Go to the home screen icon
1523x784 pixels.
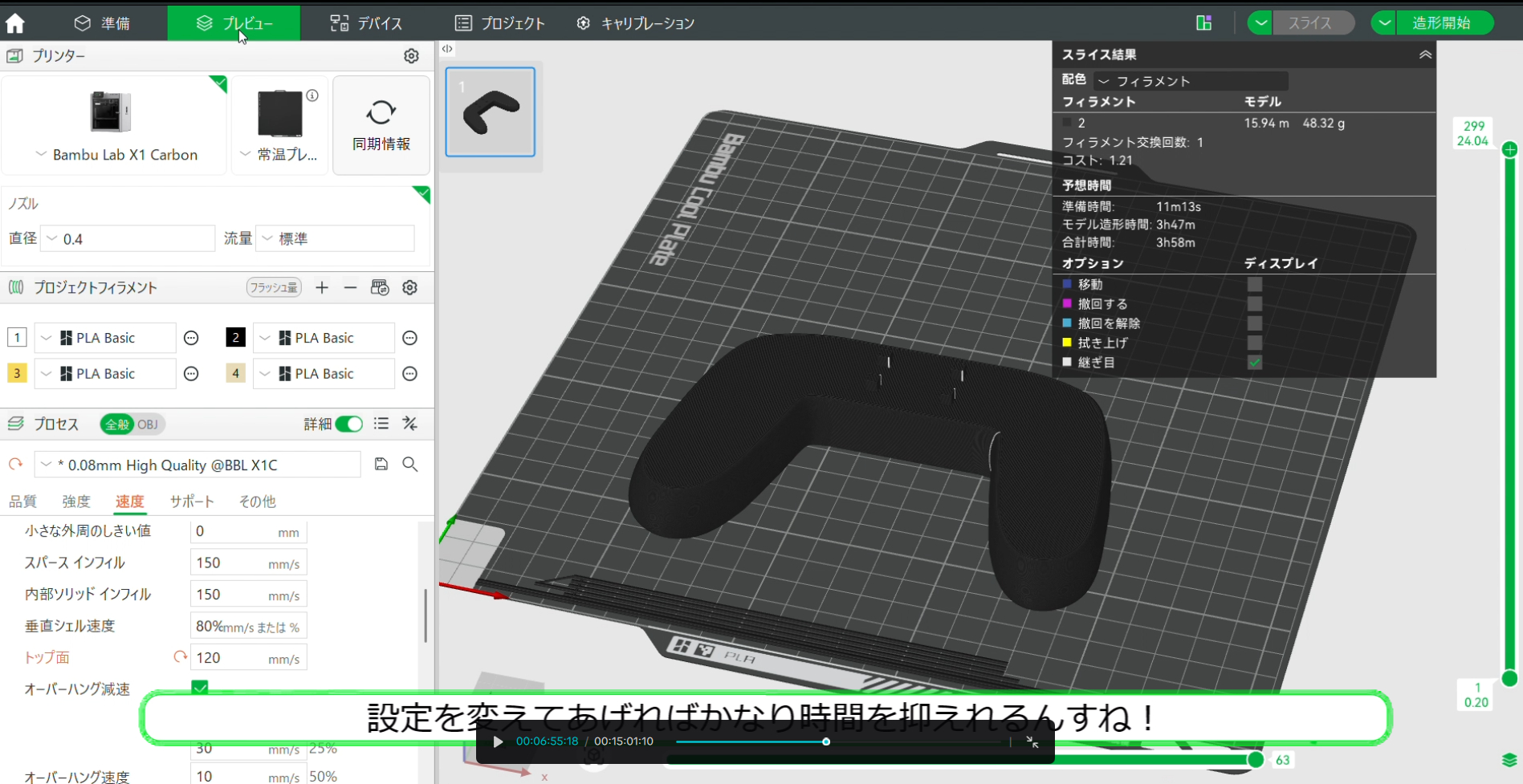[15, 23]
